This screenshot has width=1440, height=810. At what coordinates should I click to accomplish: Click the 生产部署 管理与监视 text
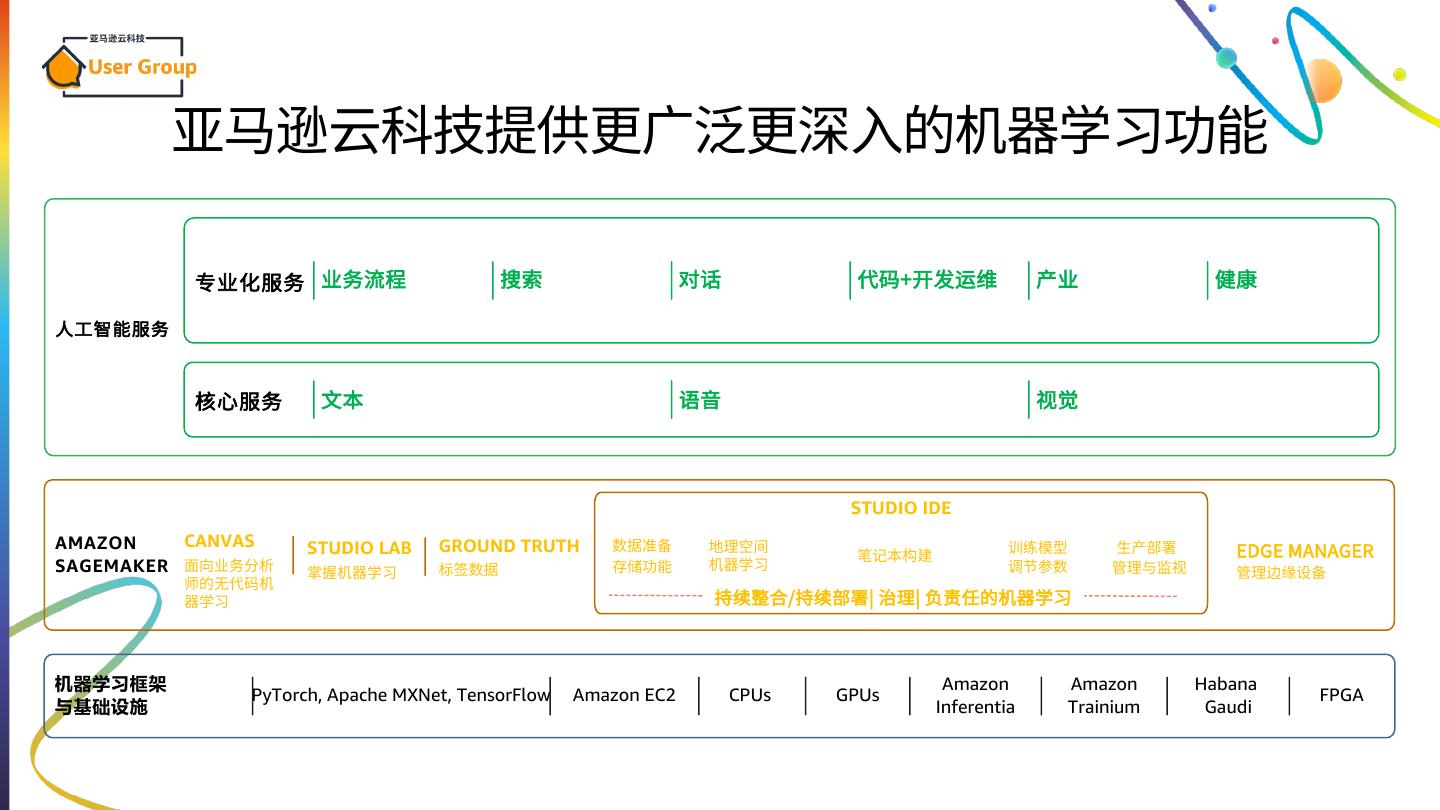pyautogui.click(x=1149, y=557)
